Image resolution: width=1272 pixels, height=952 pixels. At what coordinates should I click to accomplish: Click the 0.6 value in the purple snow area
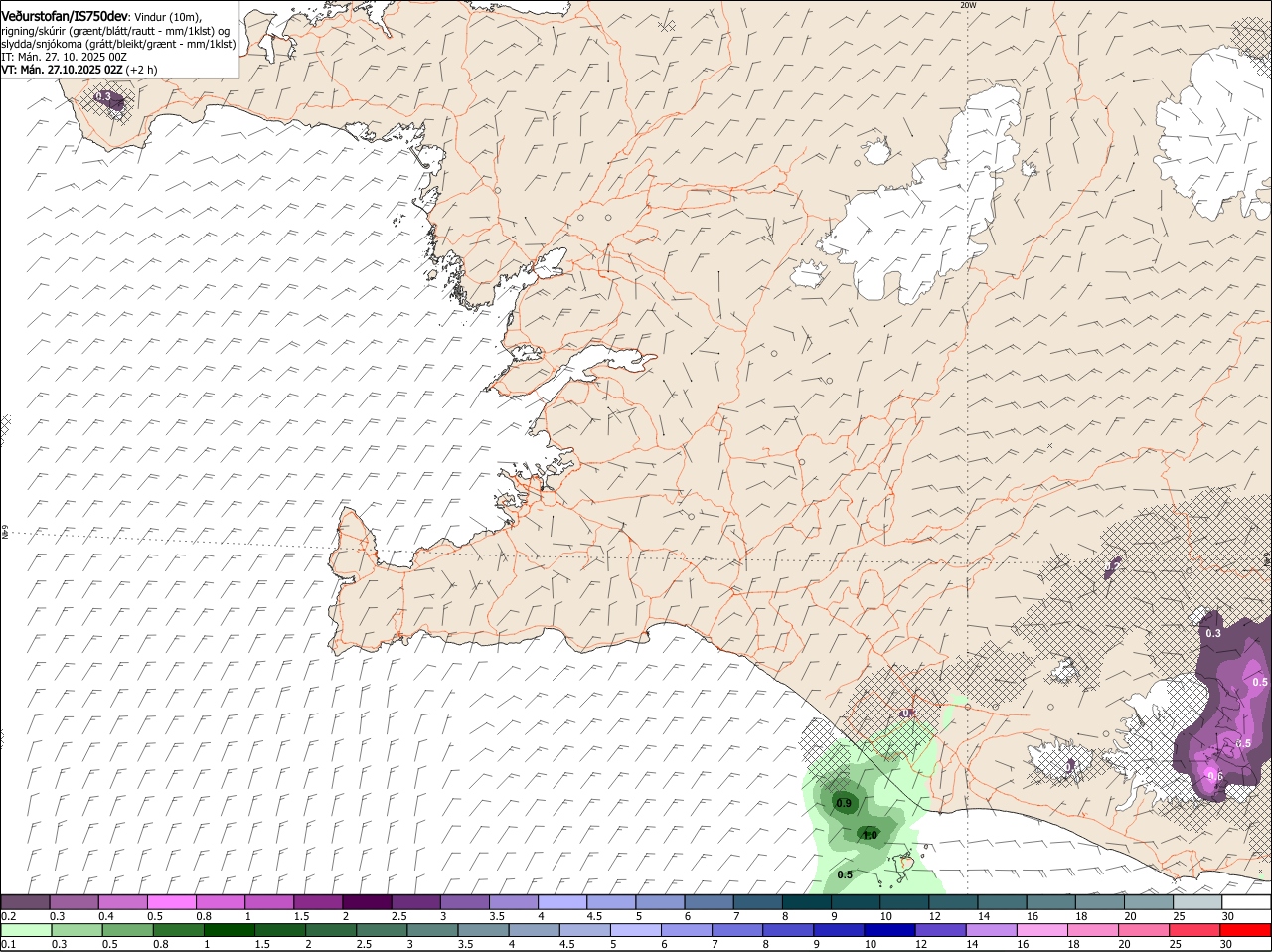point(1214,777)
